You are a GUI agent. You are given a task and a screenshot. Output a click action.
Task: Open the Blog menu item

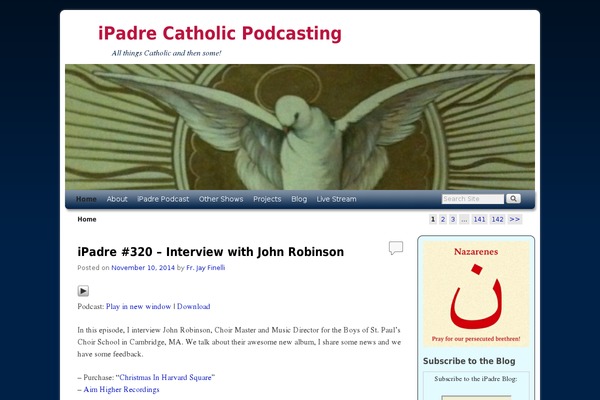pyautogui.click(x=299, y=199)
